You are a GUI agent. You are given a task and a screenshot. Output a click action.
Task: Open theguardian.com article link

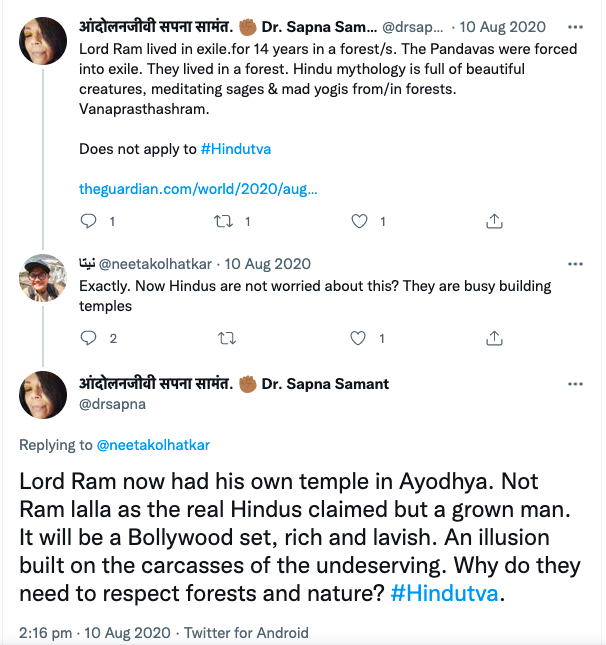[x=198, y=188]
